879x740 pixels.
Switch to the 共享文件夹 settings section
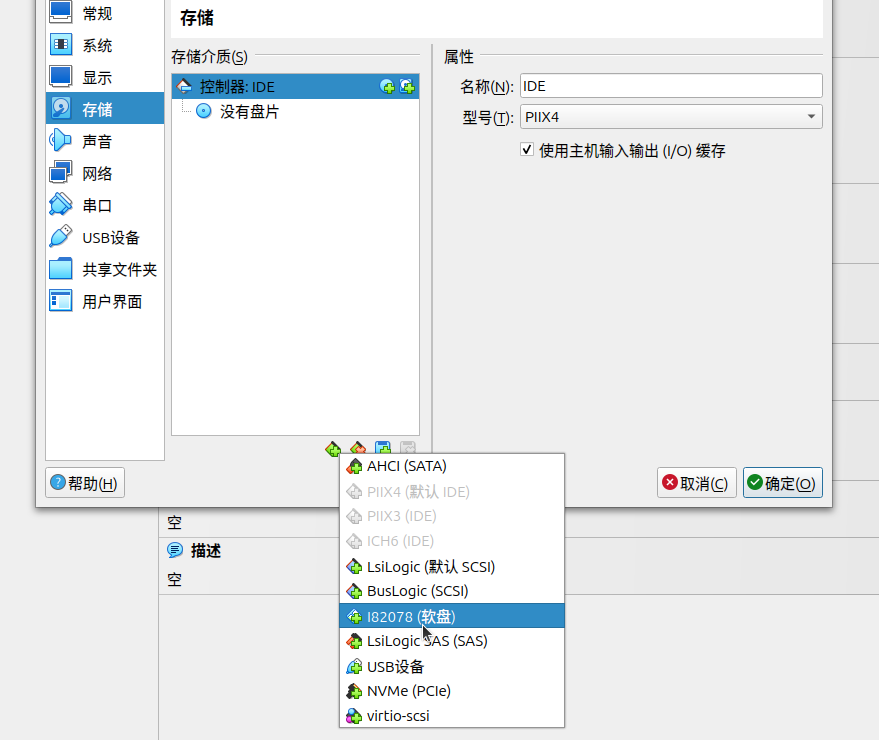click(x=119, y=269)
